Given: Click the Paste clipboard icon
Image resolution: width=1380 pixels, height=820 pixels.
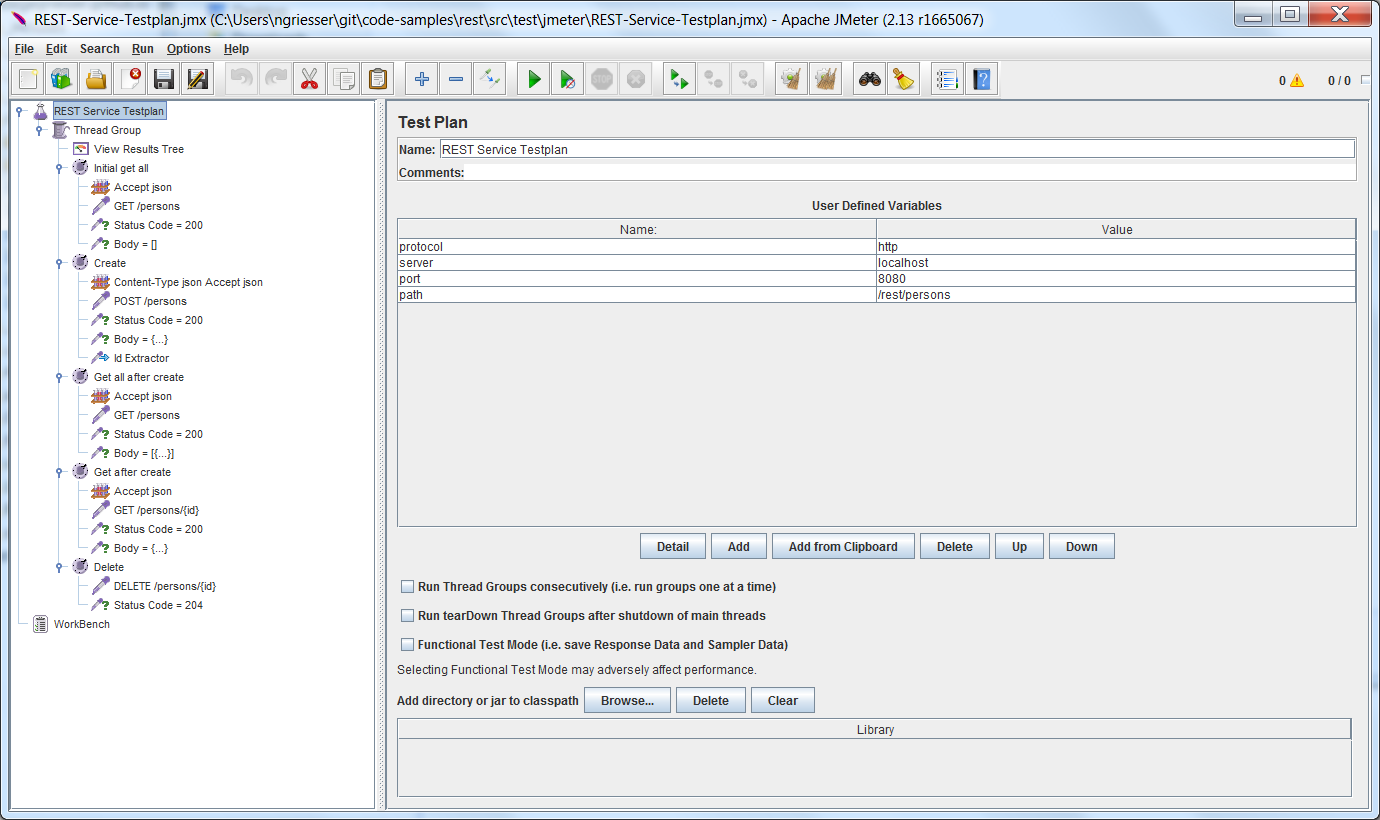Looking at the screenshot, I should click(x=378, y=79).
